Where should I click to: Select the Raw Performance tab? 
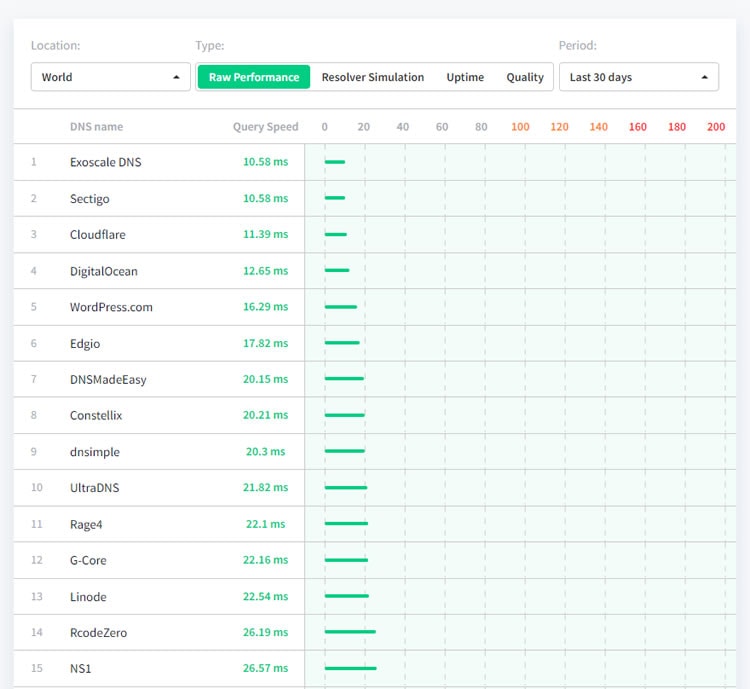[x=254, y=77]
